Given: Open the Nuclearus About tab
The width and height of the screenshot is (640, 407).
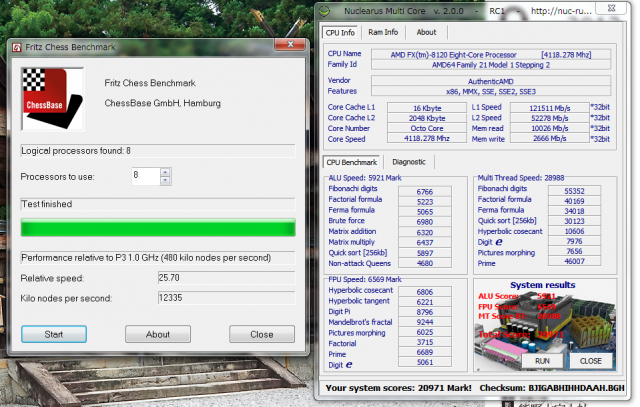Looking at the screenshot, I should 426,32.
